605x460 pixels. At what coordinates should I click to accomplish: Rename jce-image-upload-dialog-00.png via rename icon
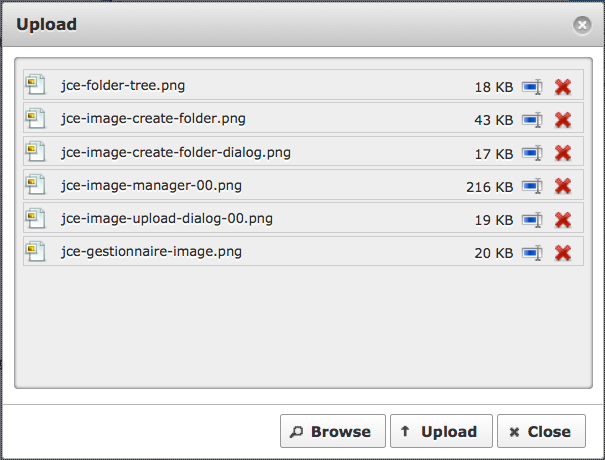click(x=532, y=220)
